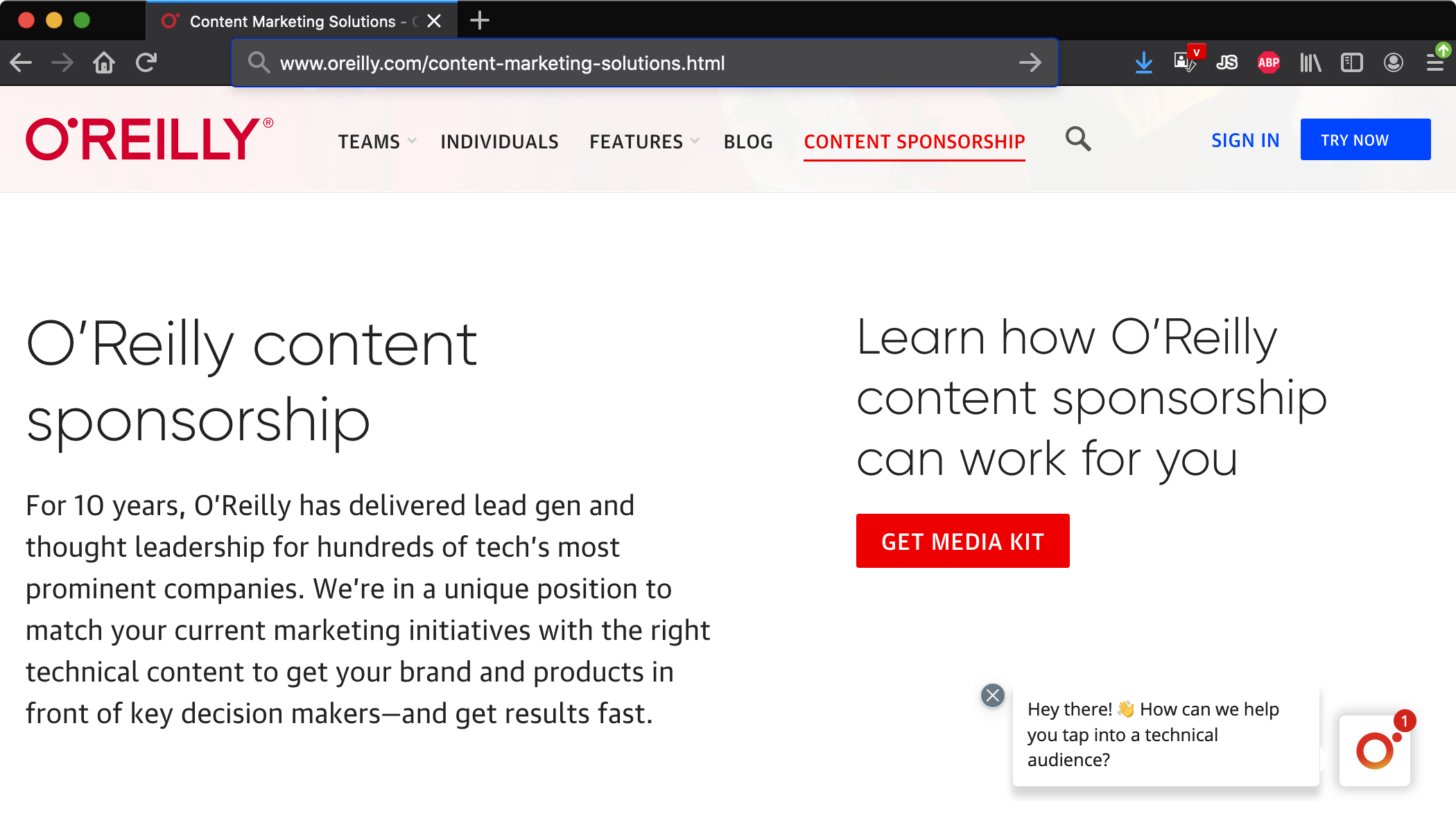Open the Firefox account avatar icon

click(1393, 63)
